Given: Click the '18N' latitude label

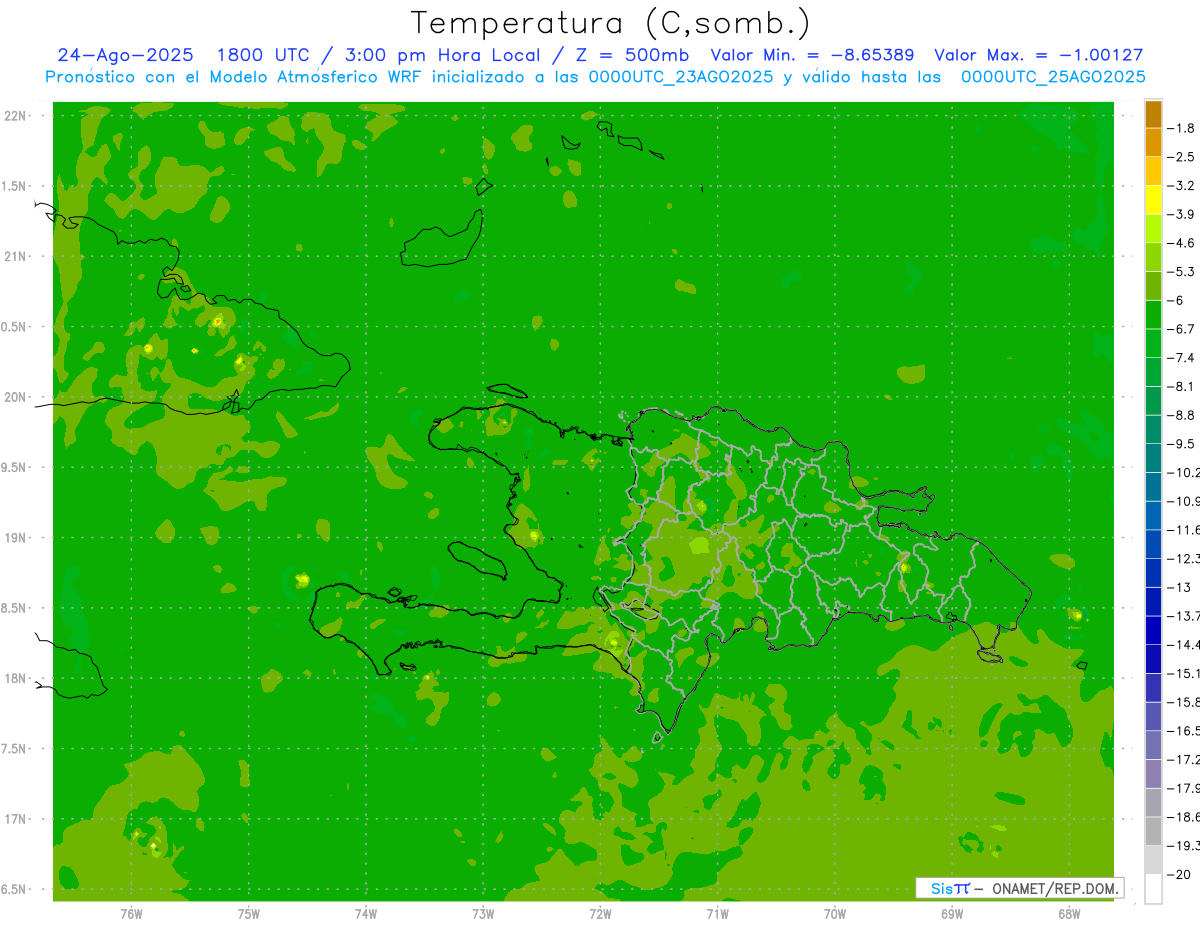Looking at the screenshot, I should 15,678.
